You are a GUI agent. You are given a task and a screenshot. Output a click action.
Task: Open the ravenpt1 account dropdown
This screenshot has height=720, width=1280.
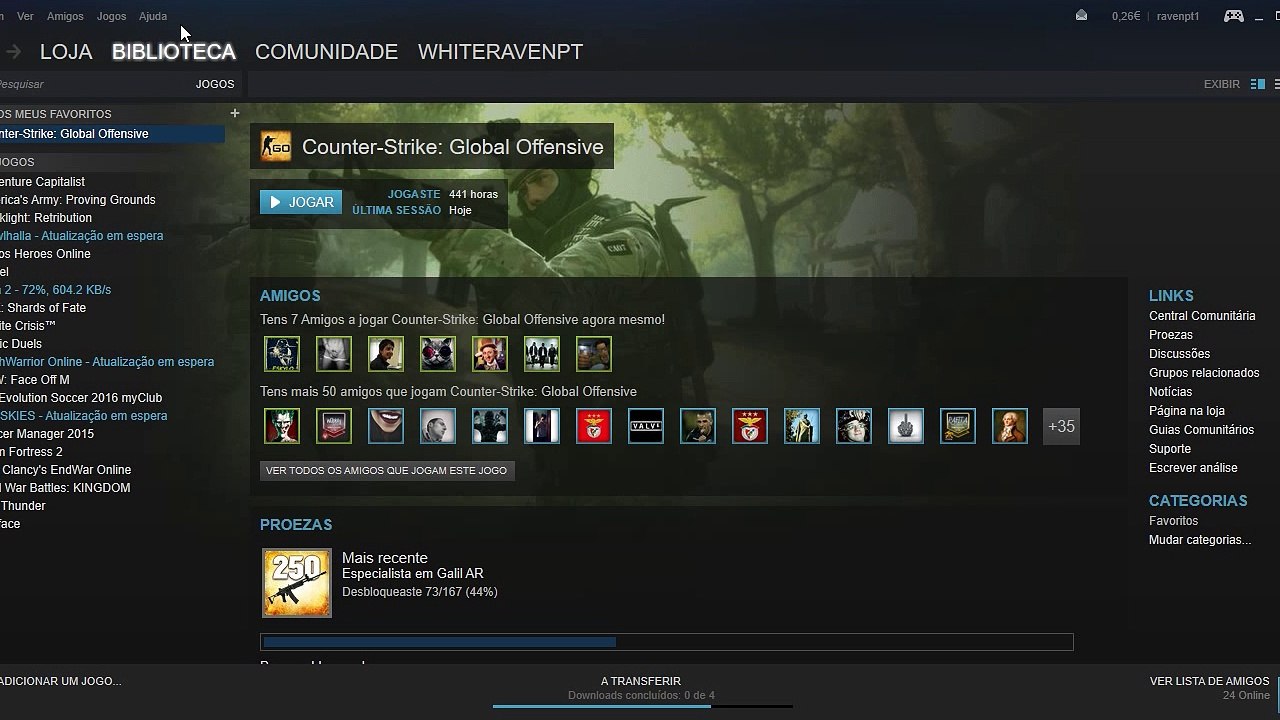[1178, 16]
